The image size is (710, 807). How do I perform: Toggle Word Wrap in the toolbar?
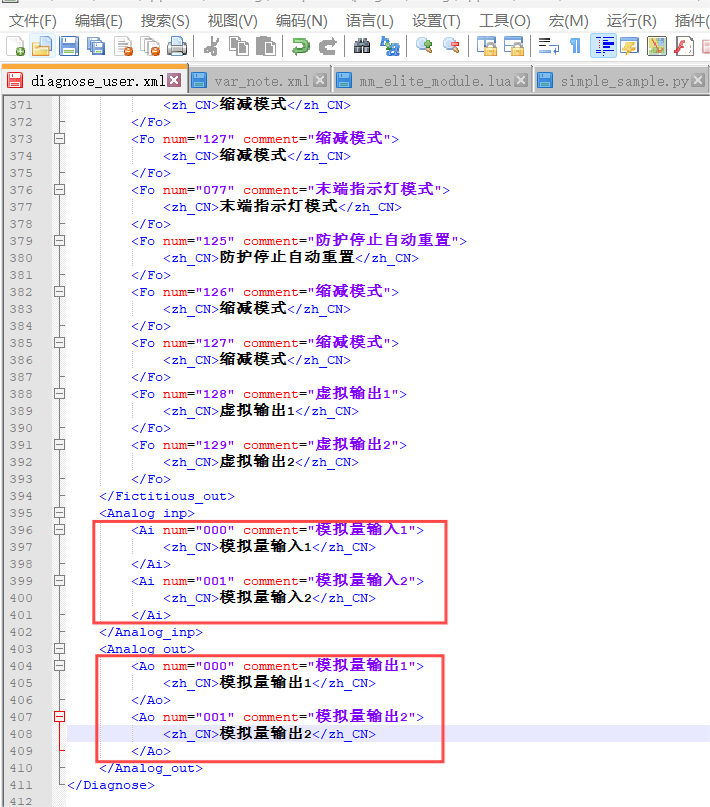(x=548, y=46)
